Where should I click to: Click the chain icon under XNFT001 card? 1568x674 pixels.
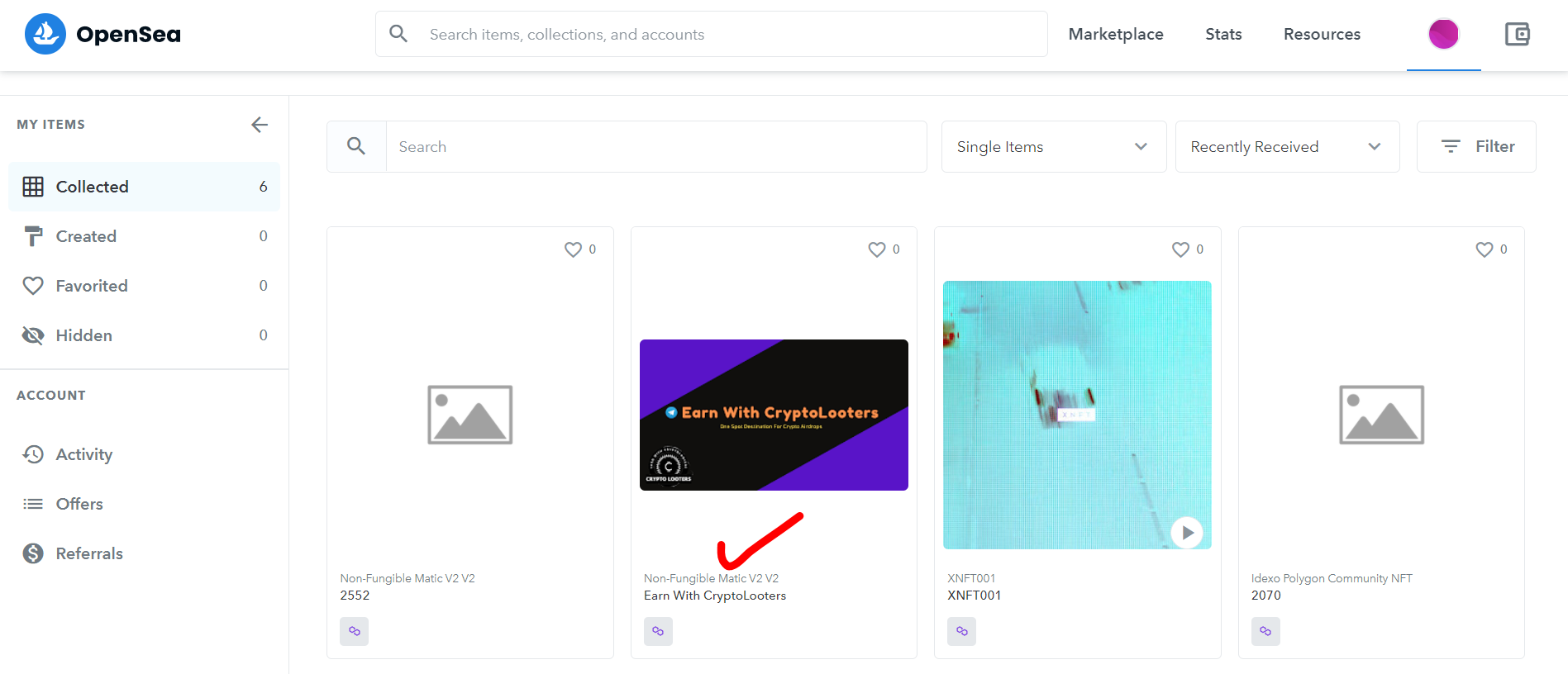[961, 631]
